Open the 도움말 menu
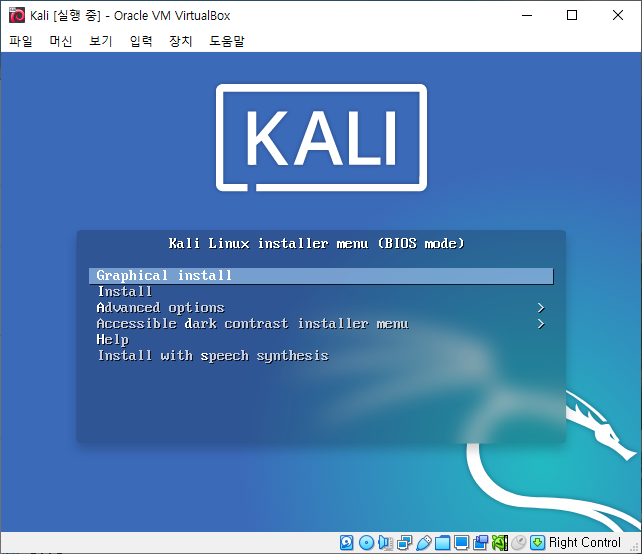642x554 pixels. click(227, 41)
